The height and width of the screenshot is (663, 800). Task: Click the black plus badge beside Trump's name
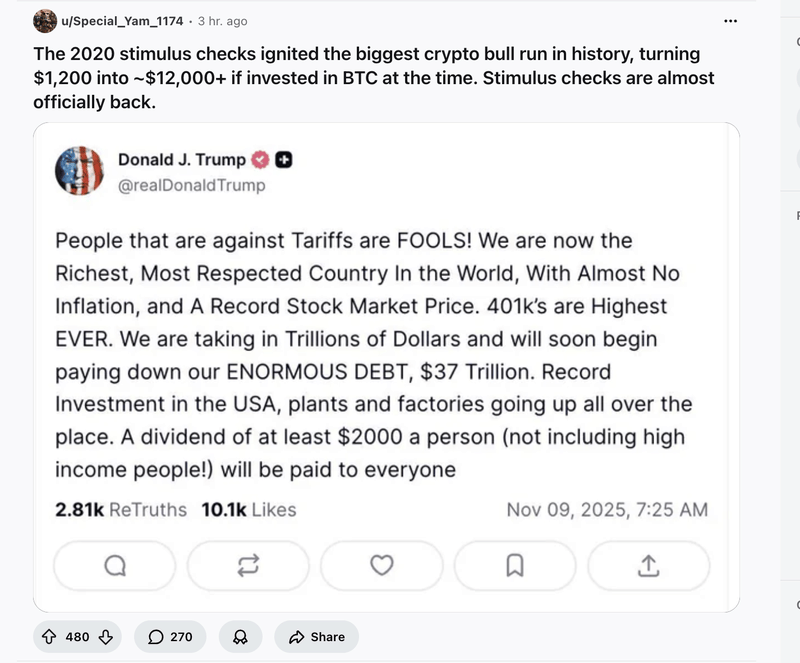tap(283, 160)
